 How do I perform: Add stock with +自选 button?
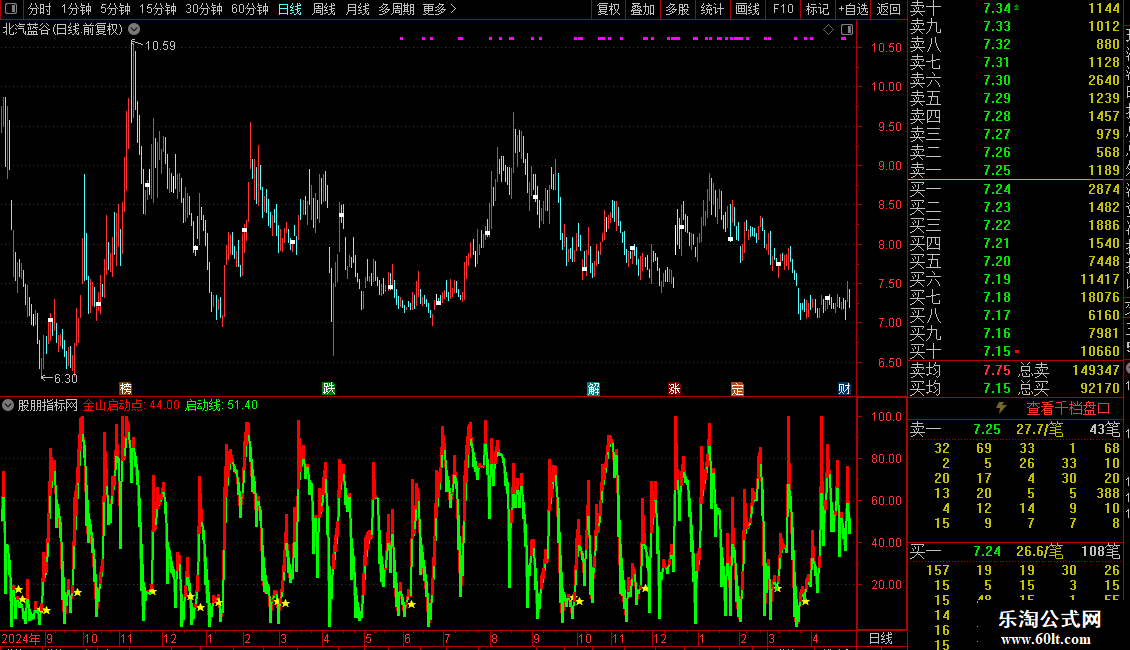pyautogui.click(x=853, y=9)
